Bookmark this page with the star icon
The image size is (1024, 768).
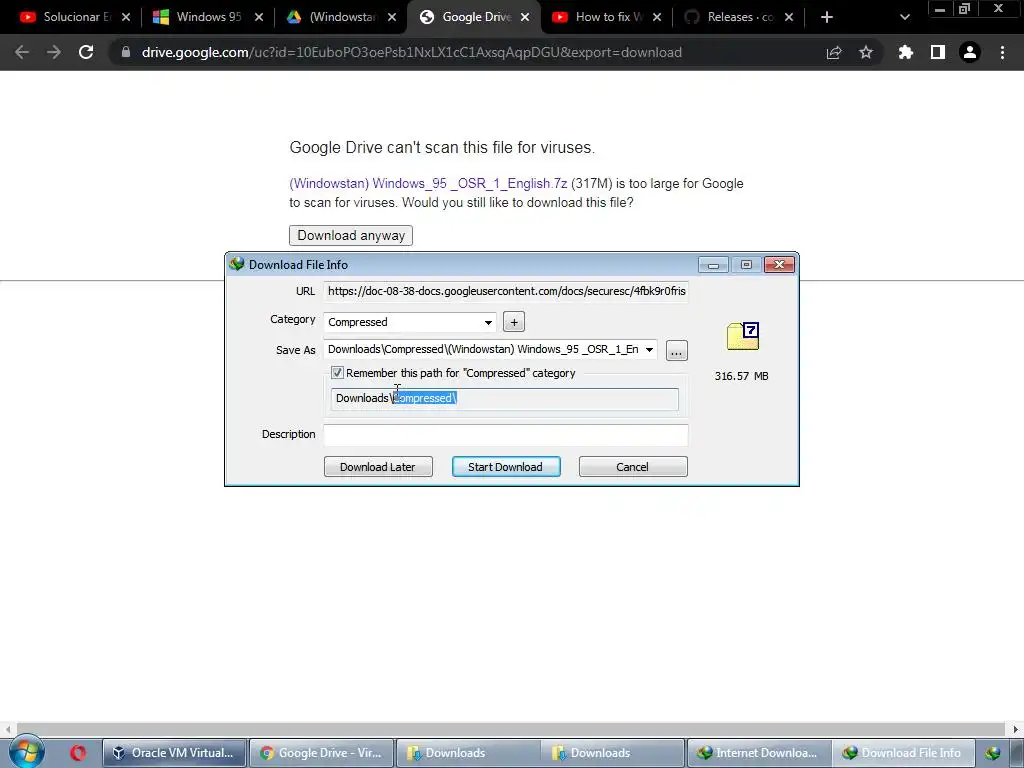click(866, 52)
